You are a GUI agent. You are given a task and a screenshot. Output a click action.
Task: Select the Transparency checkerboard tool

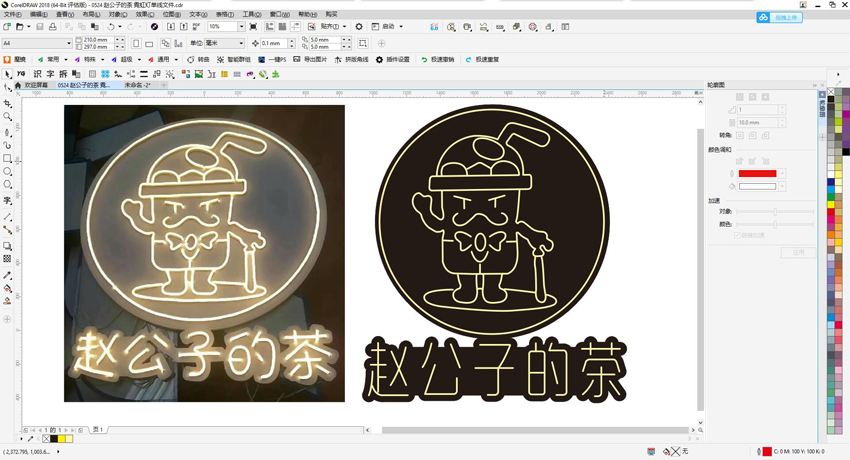pos(7,259)
